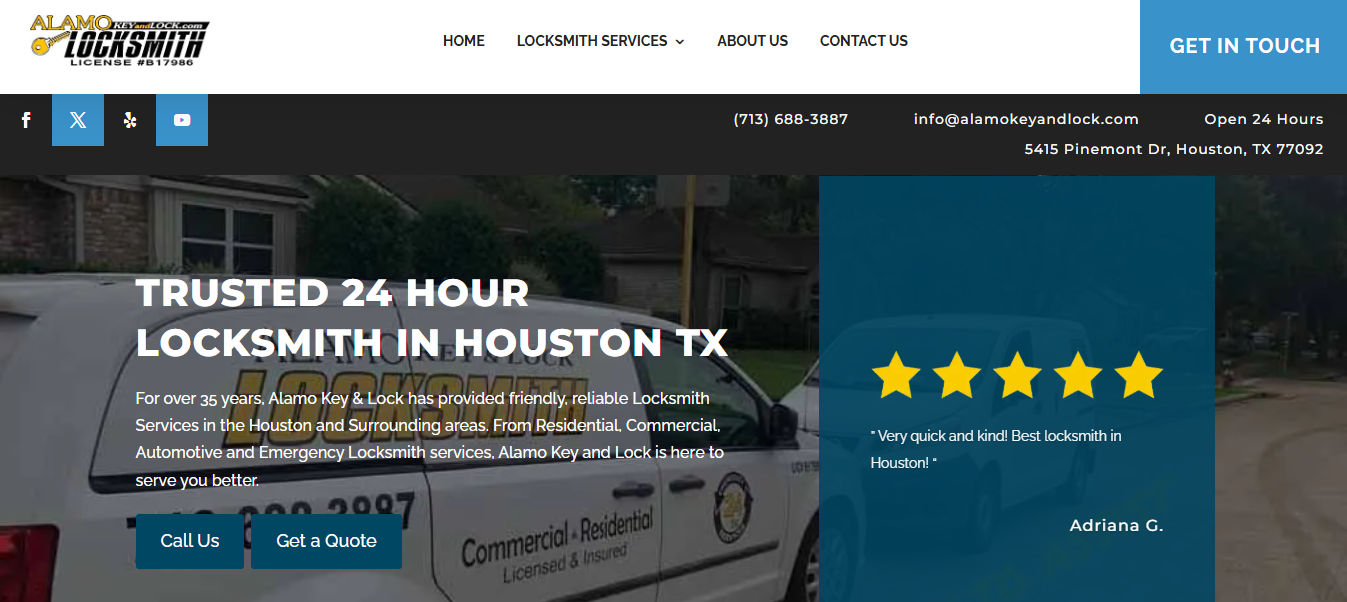Click the Get In Touch button

pyautogui.click(x=1244, y=46)
